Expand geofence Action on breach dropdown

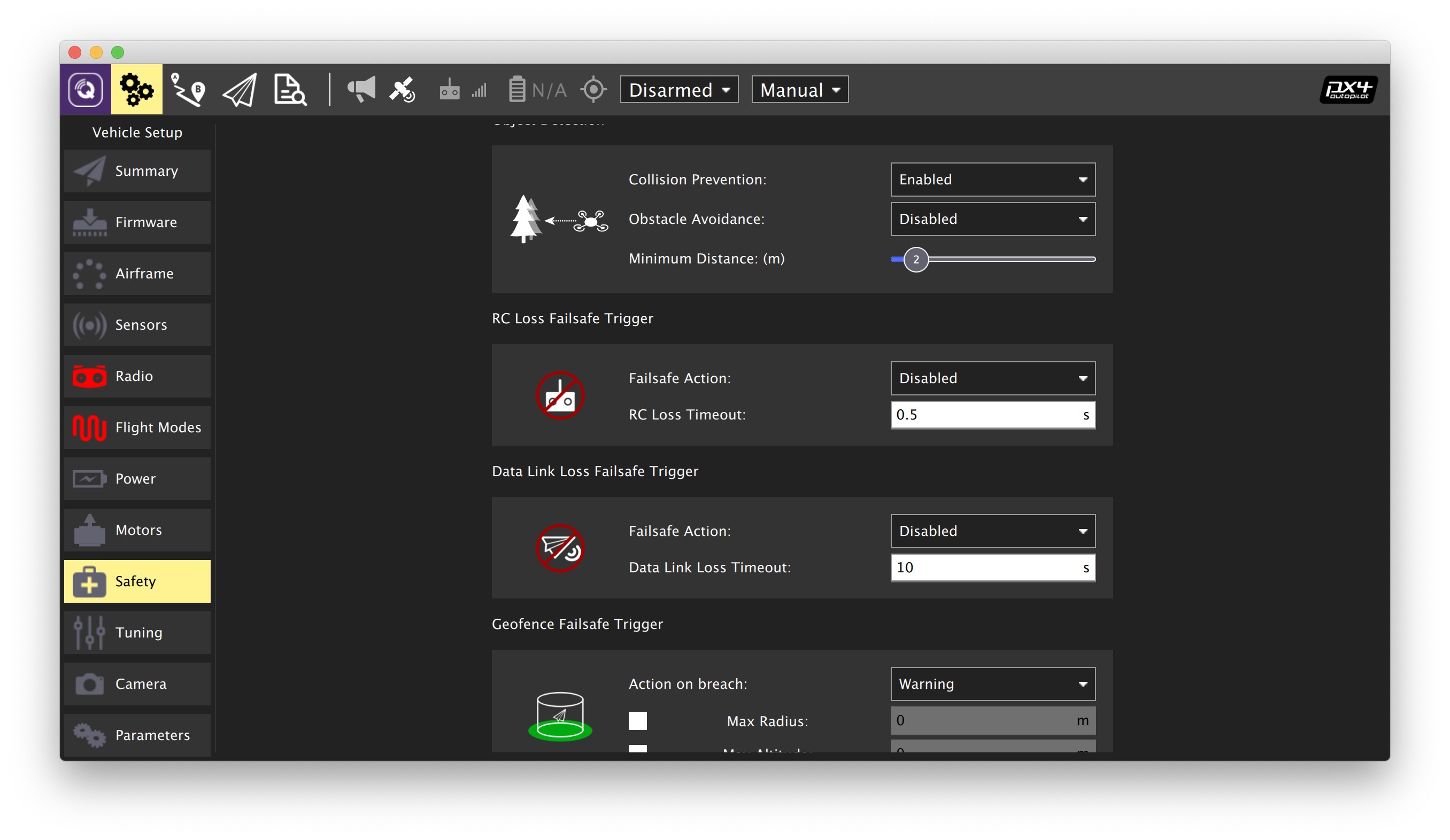click(992, 683)
